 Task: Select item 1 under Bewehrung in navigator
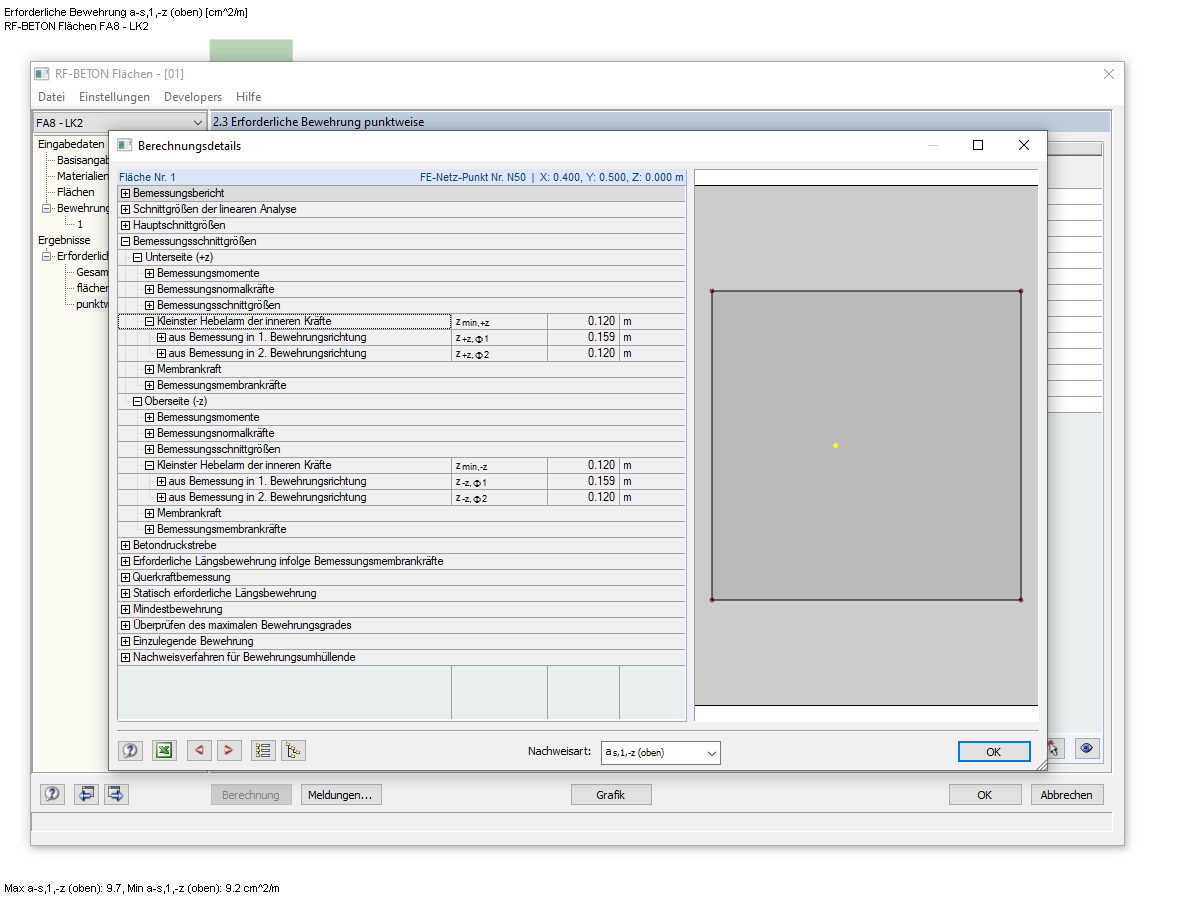point(81,224)
